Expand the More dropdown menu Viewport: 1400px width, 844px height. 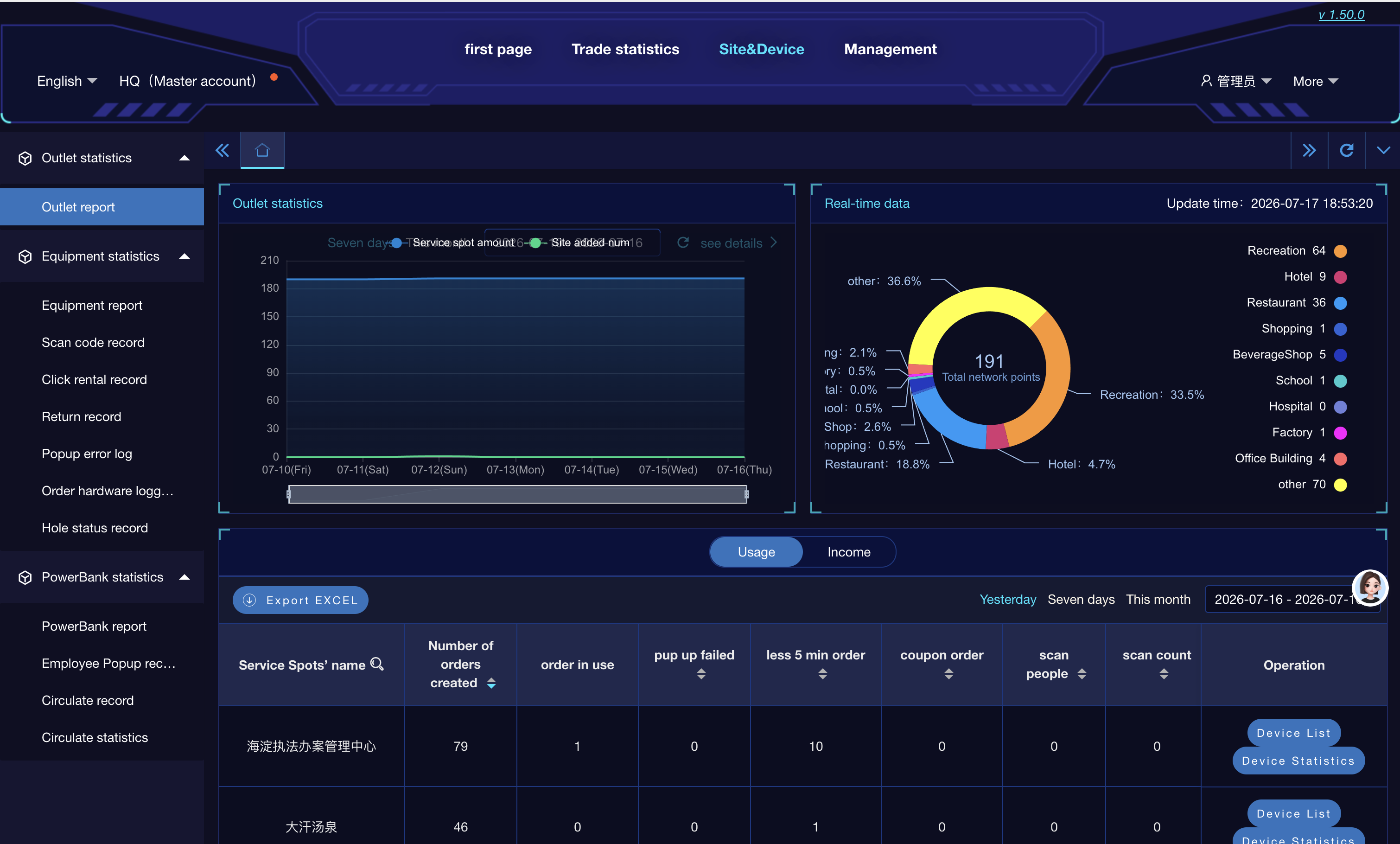click(1315, 81)
